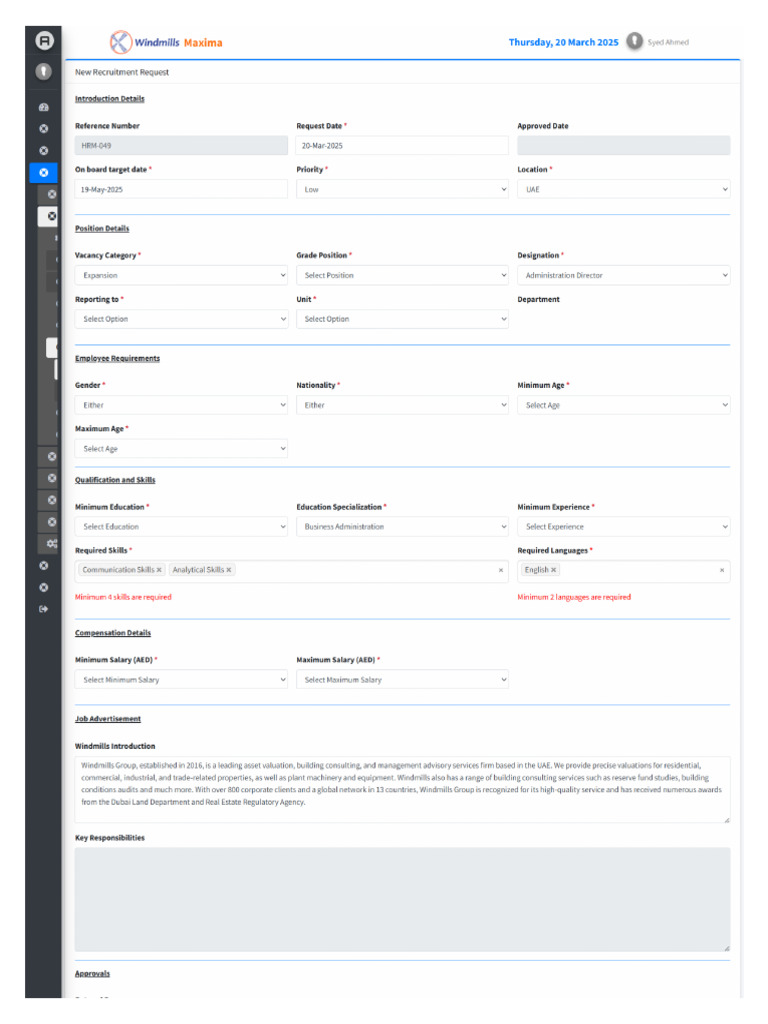The height and width of the screenshot is (1024, 768).
Task: Expand the Reporting to dropdown
Action: tap(181, 319)
